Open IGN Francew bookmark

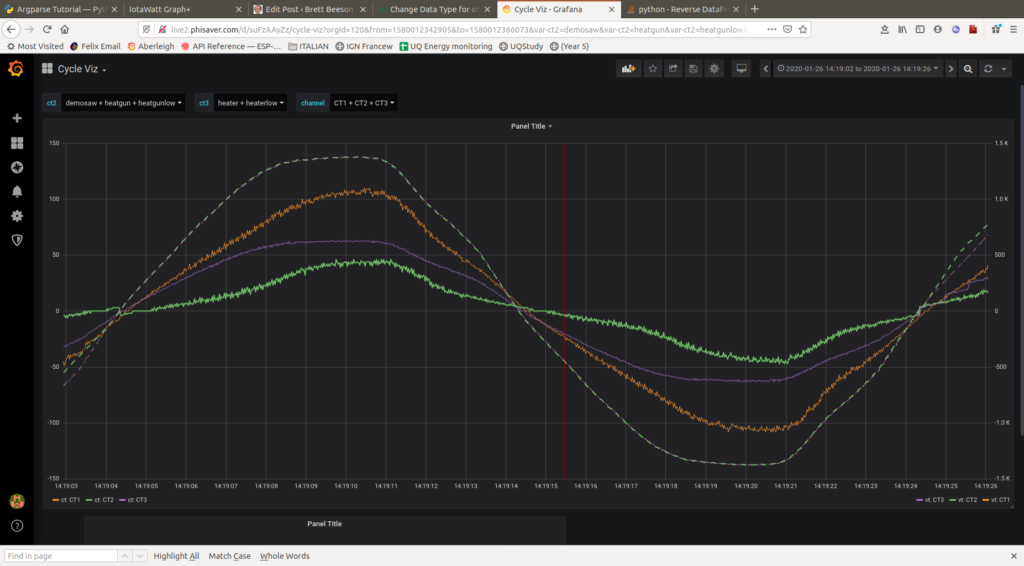coord(364,46)
